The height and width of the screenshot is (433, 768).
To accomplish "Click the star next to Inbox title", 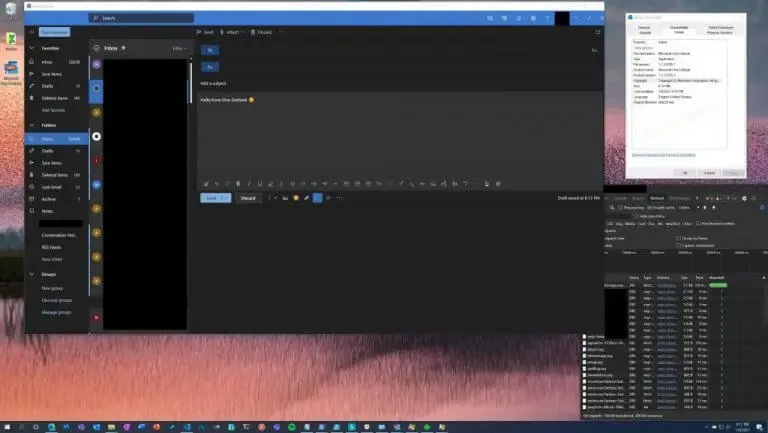I will (124, 47).
